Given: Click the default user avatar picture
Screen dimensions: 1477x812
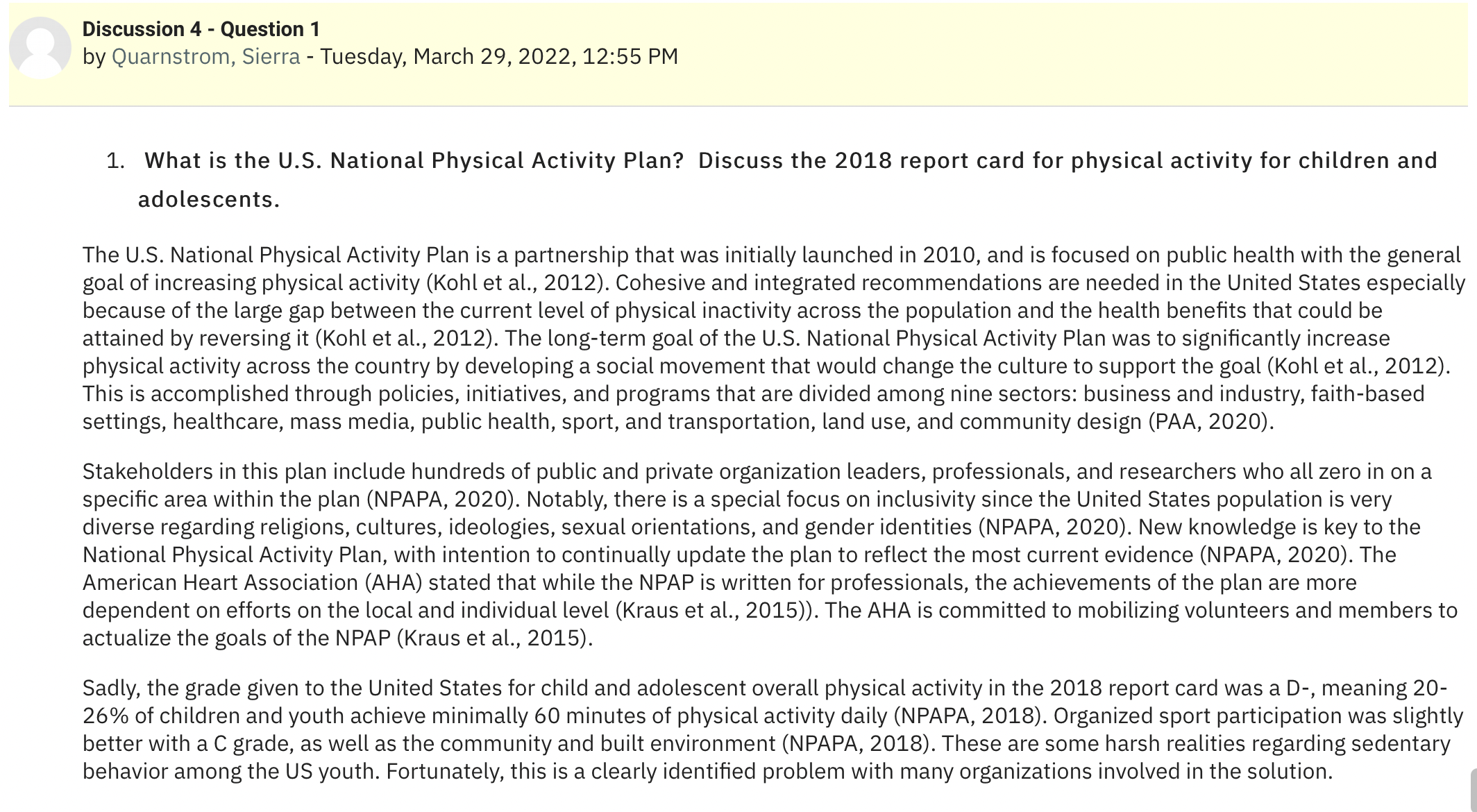Looking at the screenshot, I should (x=40, y=47).
